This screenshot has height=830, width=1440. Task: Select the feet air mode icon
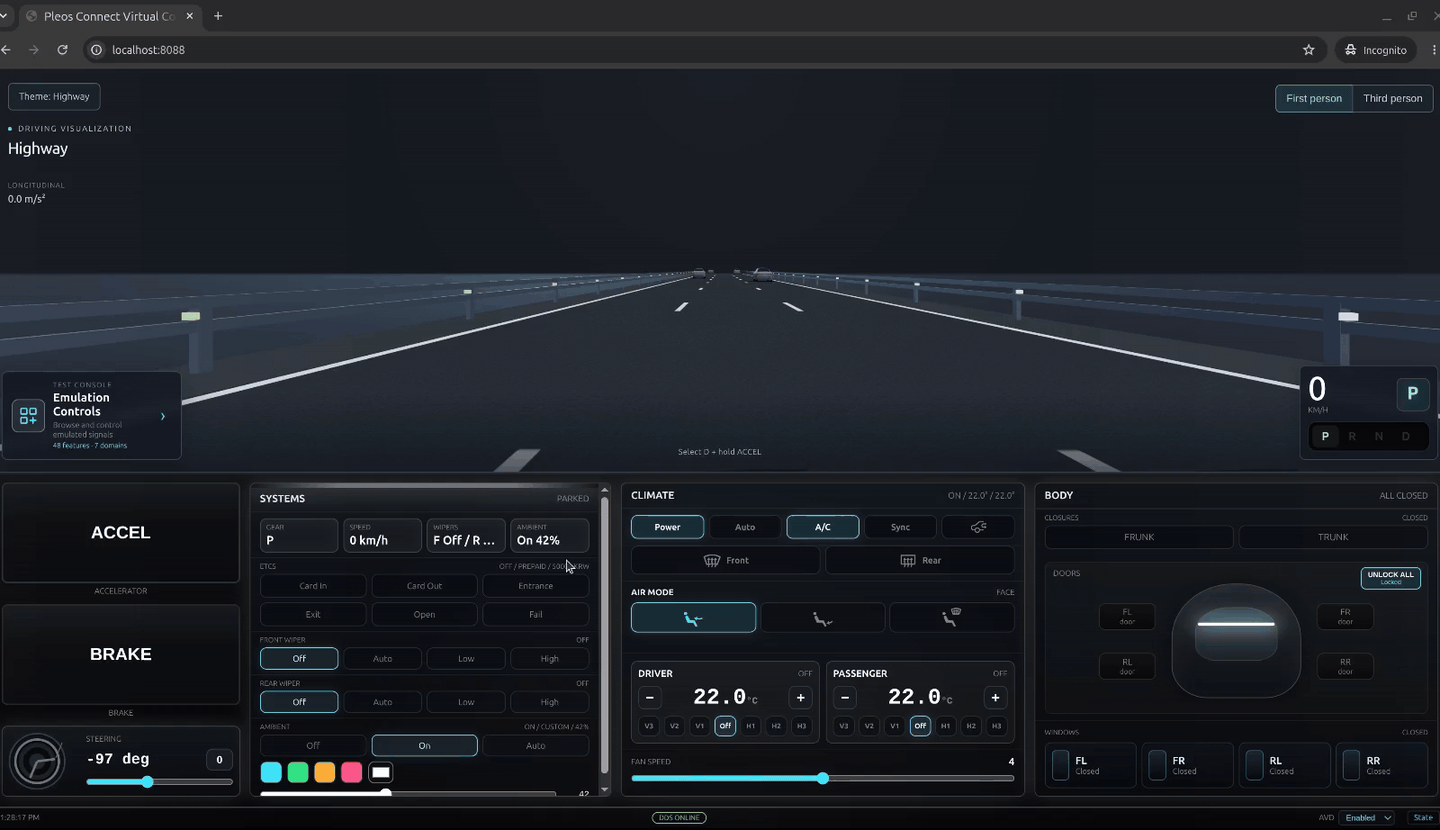click(822, 618)
